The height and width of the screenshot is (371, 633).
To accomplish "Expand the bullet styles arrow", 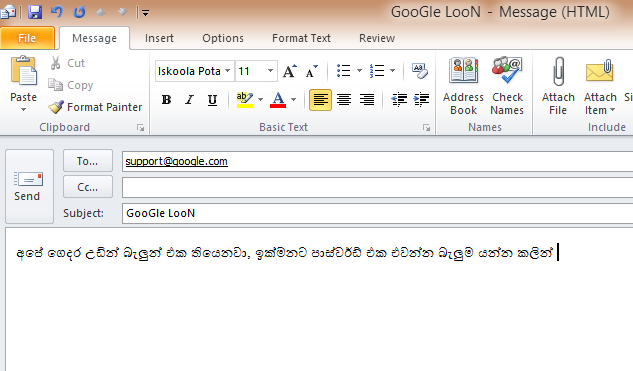I will [x=359, y=71].
